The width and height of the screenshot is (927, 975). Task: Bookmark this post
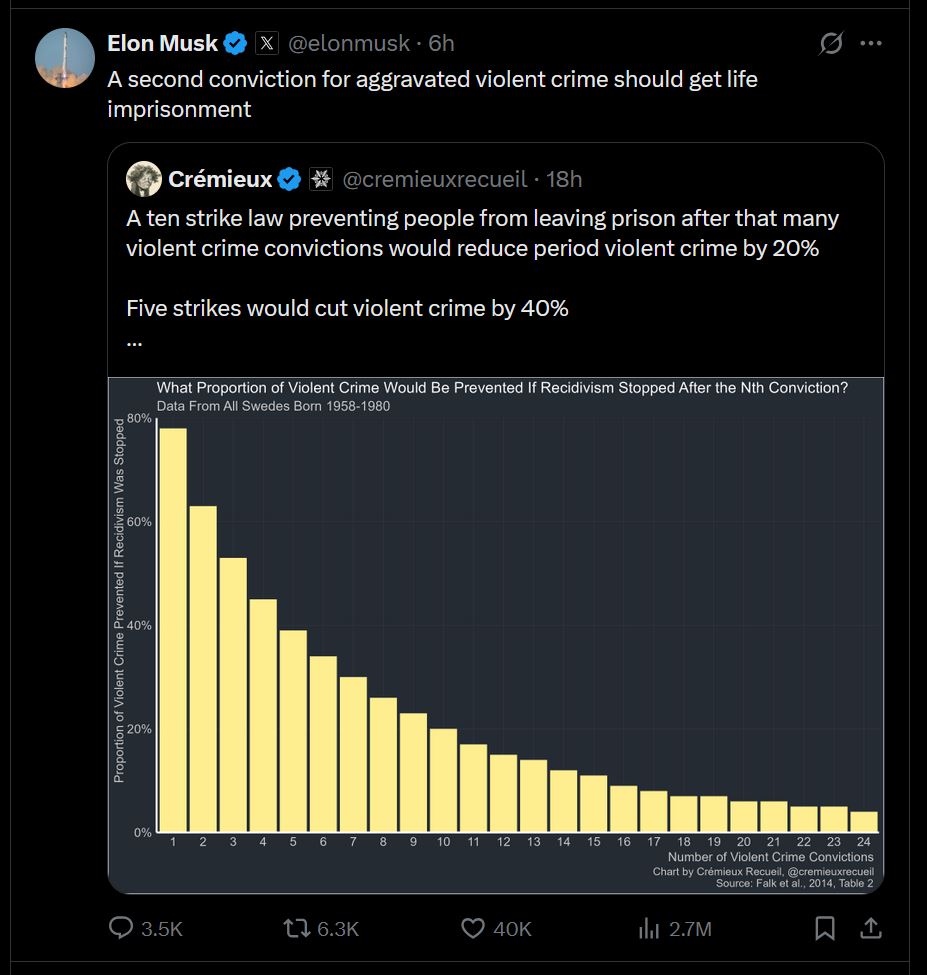(824, 928)
